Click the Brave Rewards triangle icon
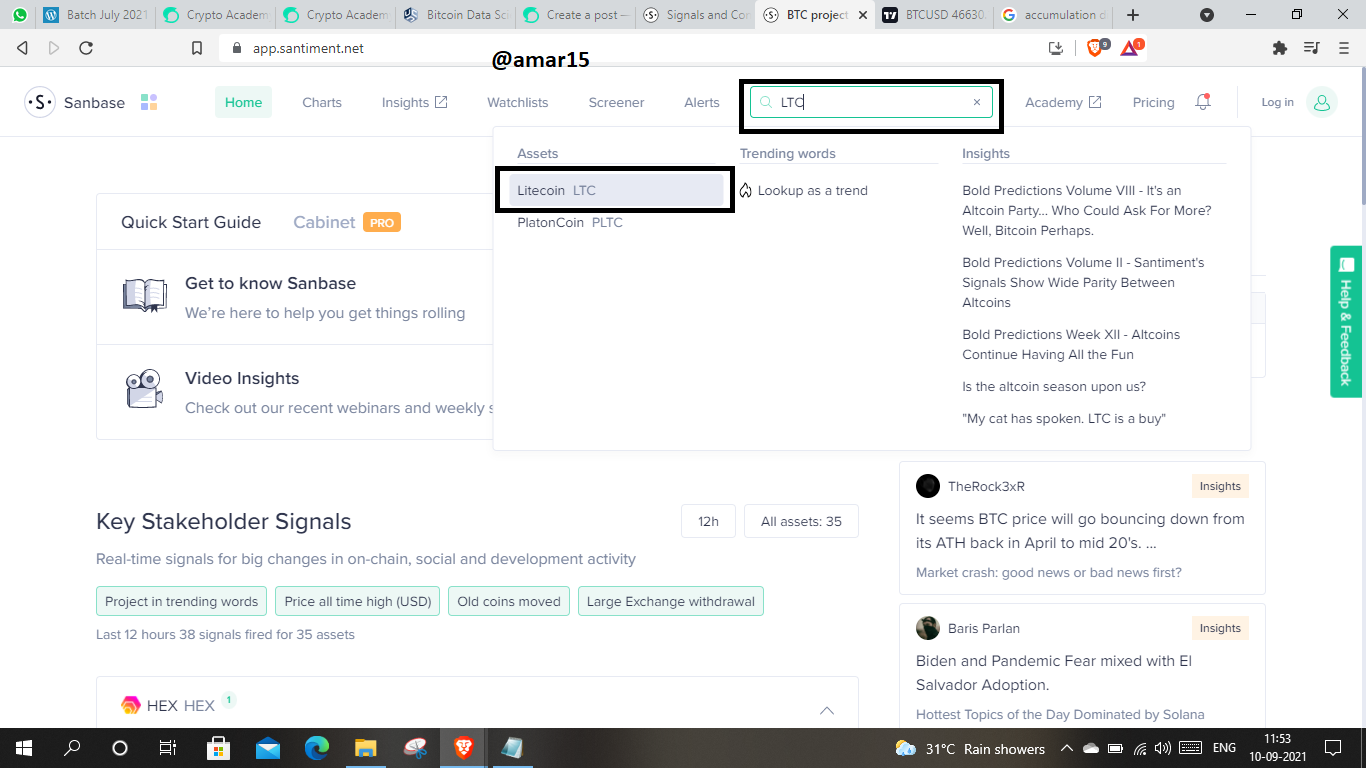Image resolution: width=1366 pixels, height=768 pixels. (1131, 47)
